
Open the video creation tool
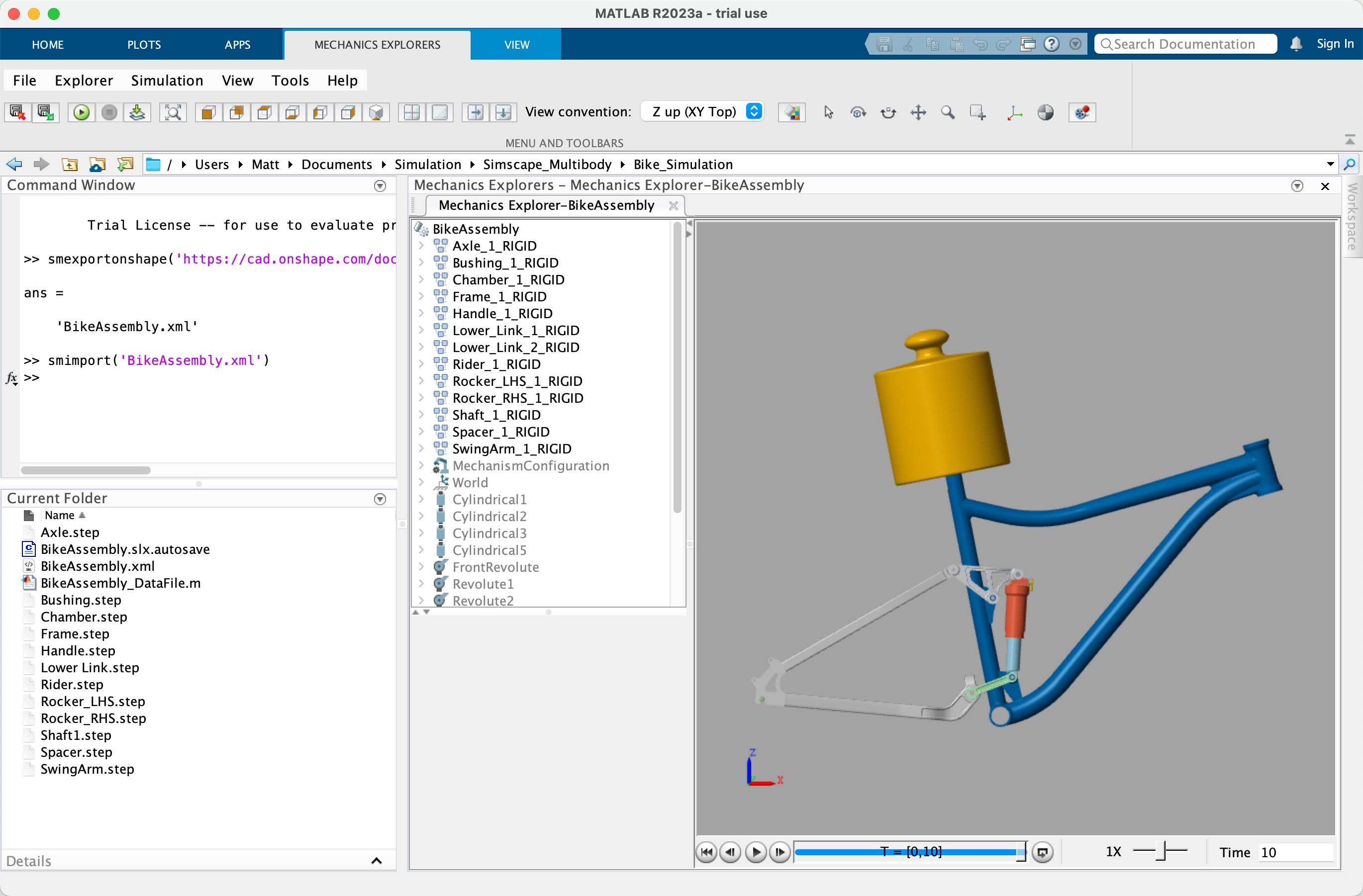pos(1082,112)
